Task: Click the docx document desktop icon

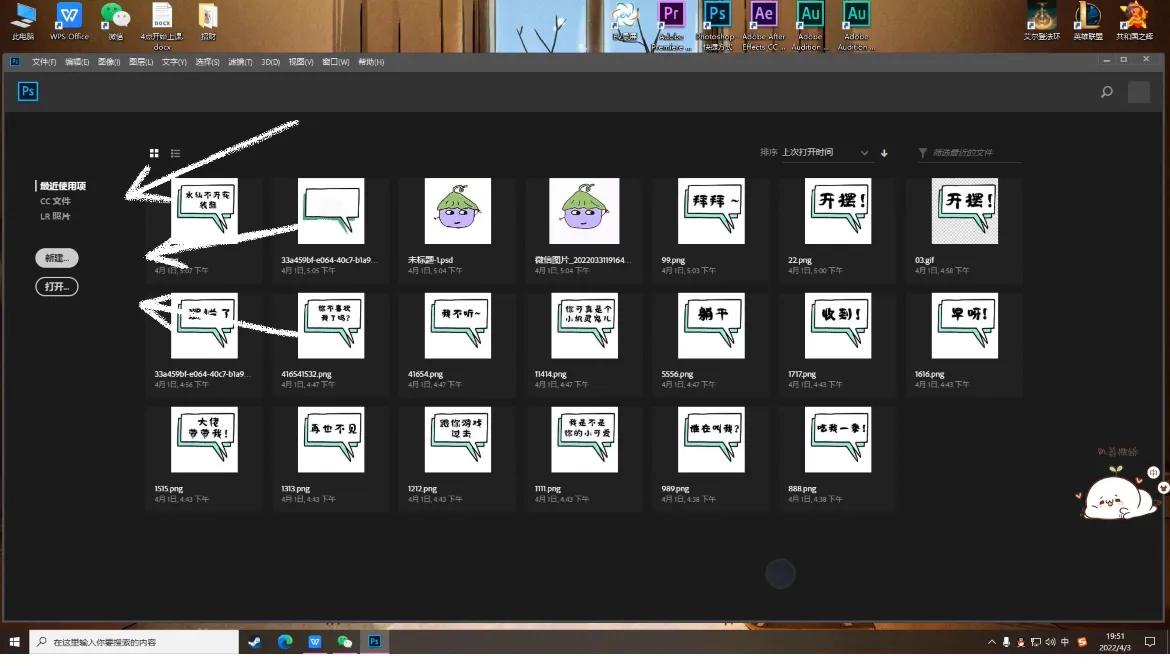Action: point(162,25)
